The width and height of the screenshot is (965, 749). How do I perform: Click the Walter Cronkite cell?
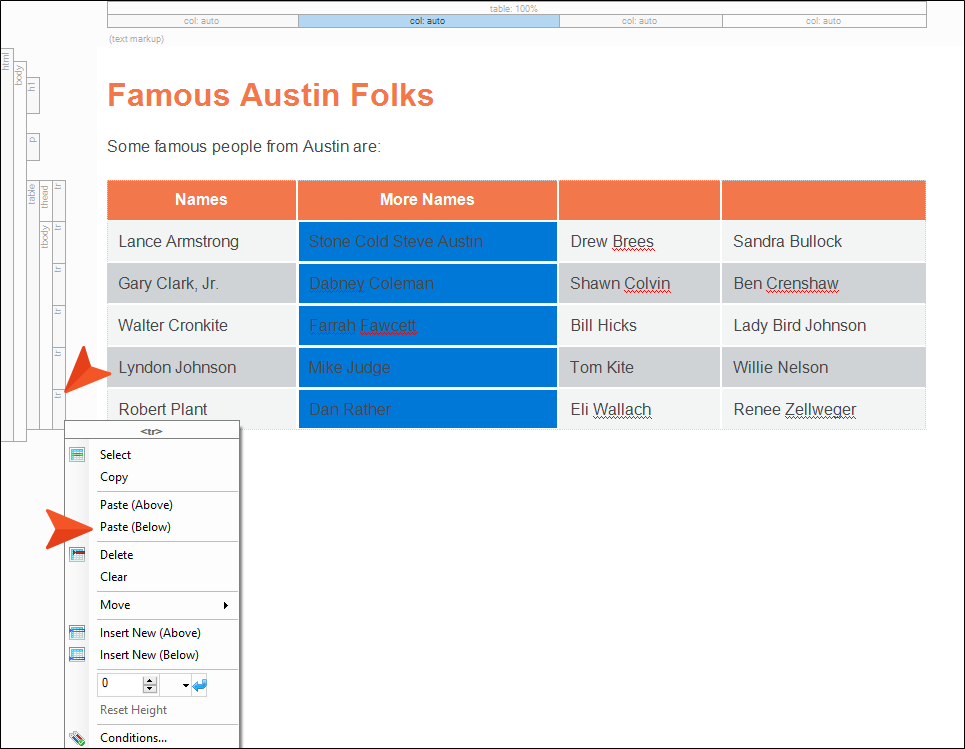point(202,326)
